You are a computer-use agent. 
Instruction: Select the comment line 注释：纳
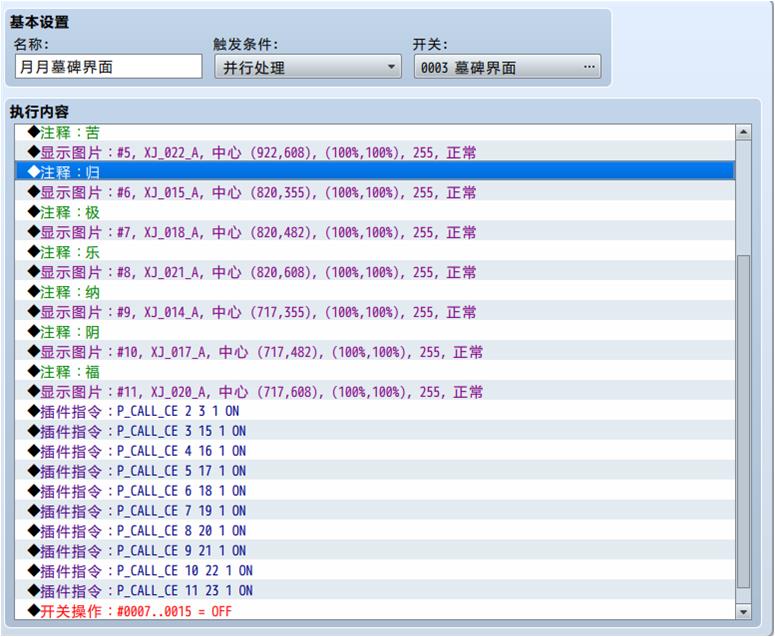tap(375, 292)
